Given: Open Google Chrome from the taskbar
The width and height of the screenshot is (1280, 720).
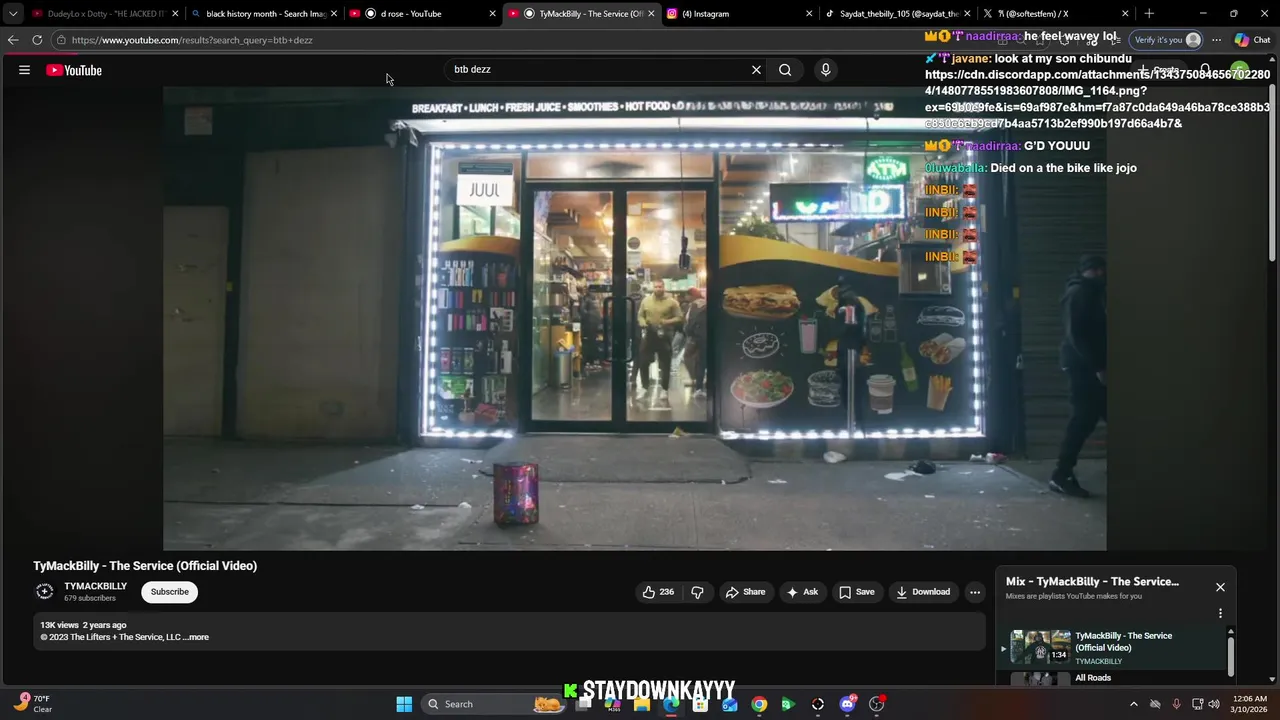Looking at the screenshot, I should [x=759, y=704].
